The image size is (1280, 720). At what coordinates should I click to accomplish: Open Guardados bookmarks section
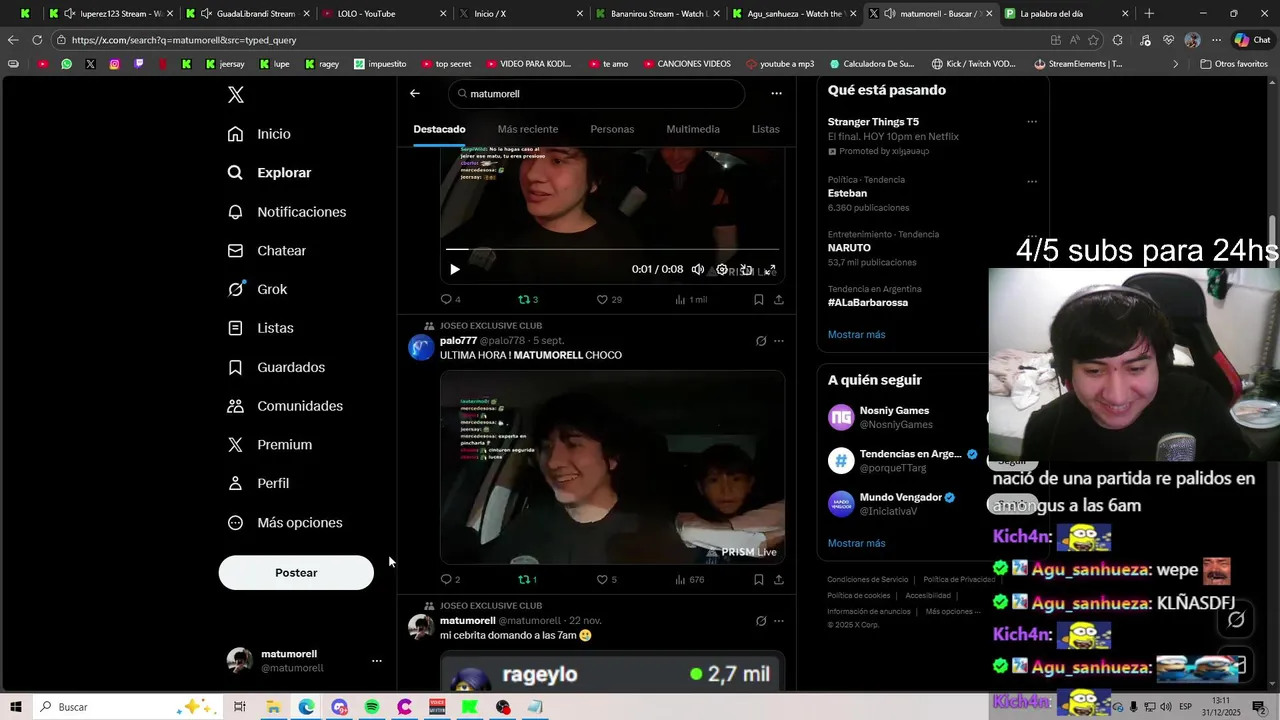click(275, 367)
